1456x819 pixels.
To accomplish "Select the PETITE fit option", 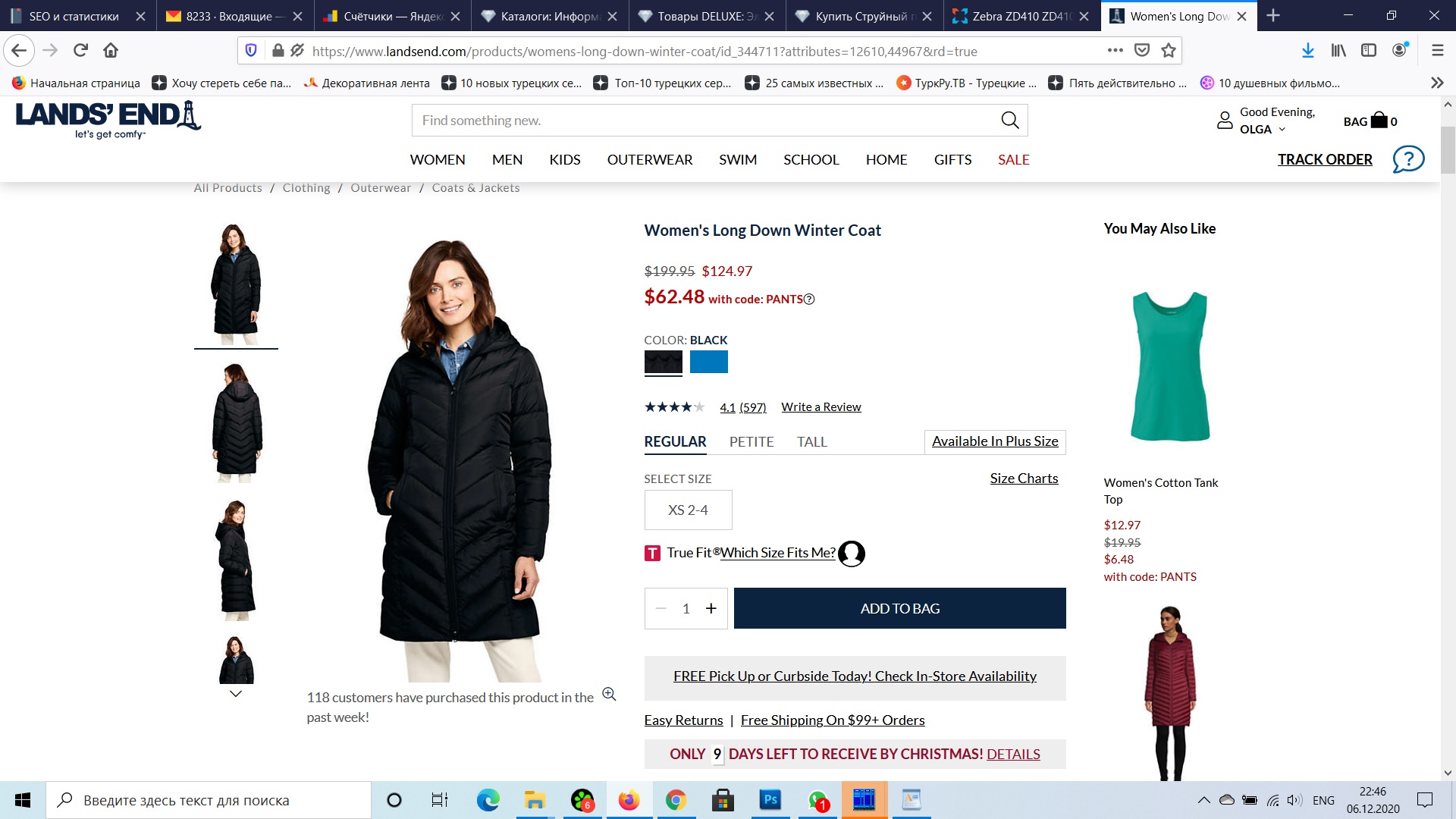I will pyautogui.click(x=751, y=442).
